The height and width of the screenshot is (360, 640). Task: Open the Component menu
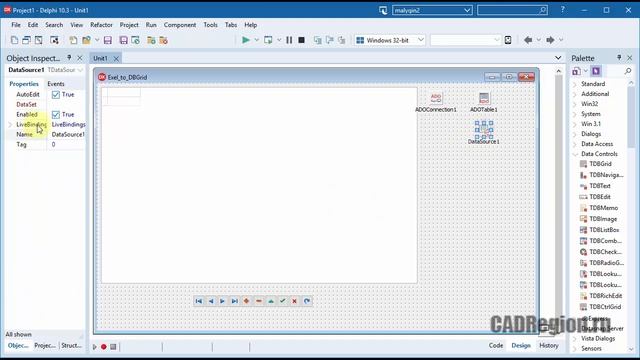pos(180,25)
